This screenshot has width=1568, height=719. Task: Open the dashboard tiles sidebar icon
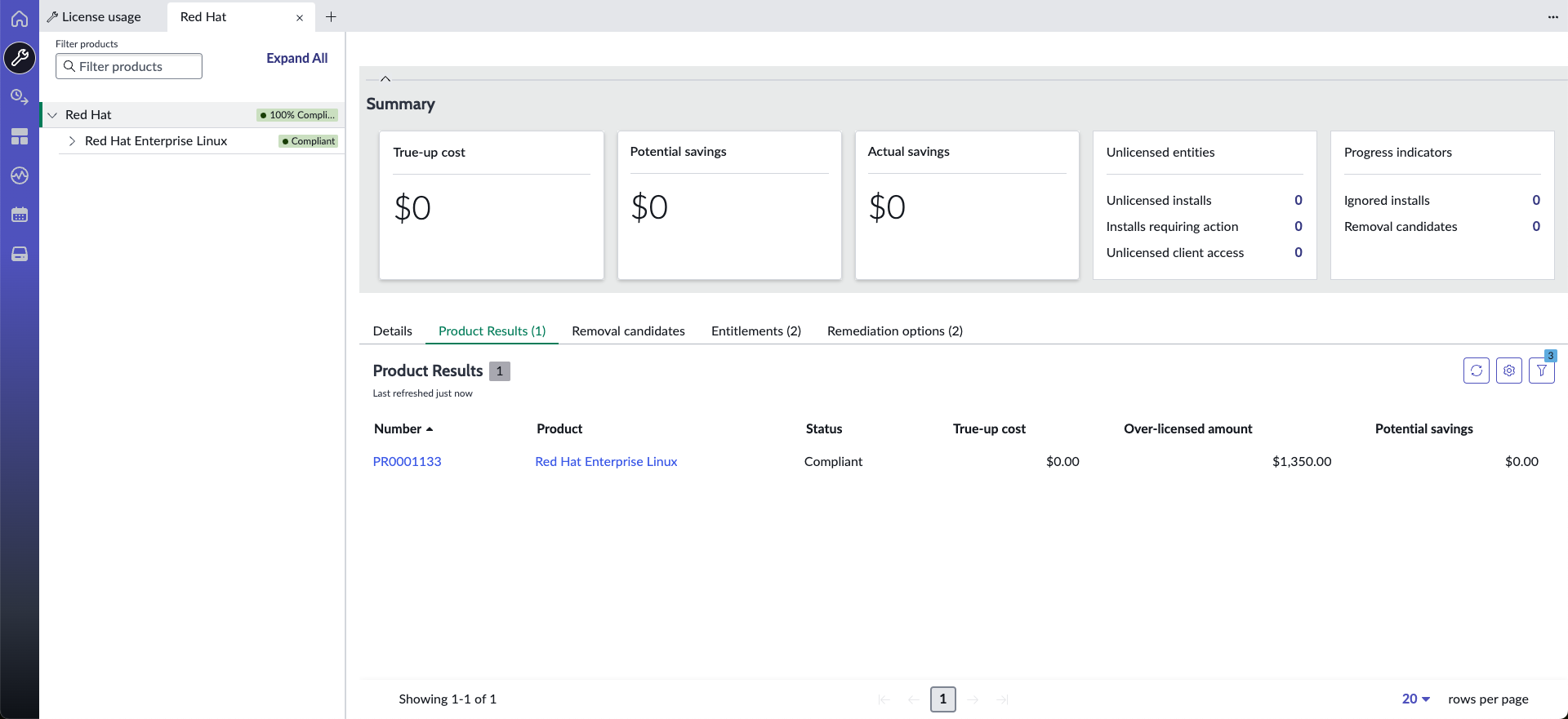point(20,136)
